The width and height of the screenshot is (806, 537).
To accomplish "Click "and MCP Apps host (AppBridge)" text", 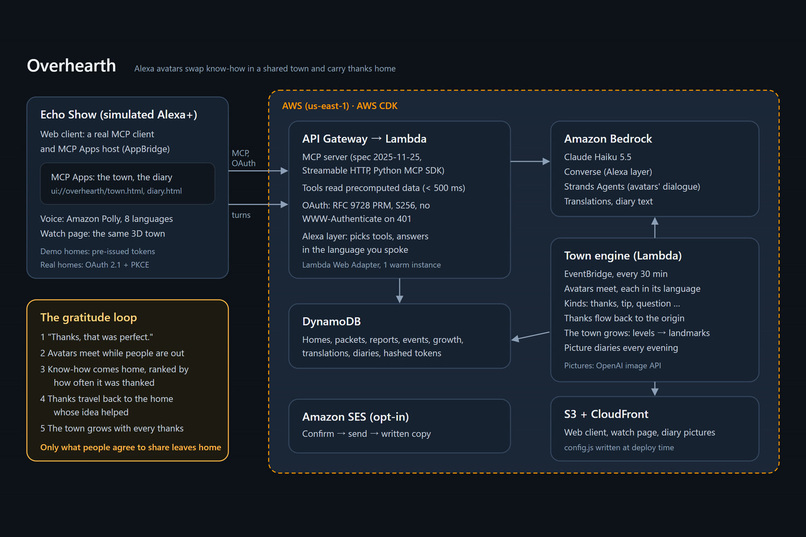I will point(105,149).
